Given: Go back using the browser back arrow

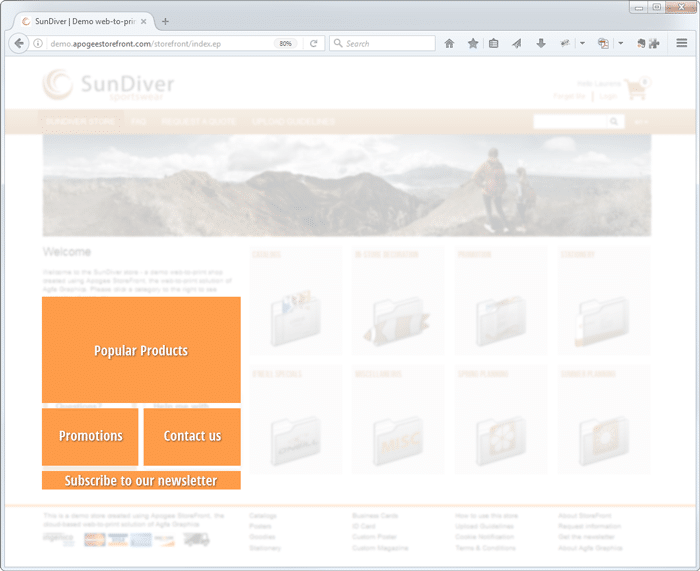Looking at the screenshot, I should pos(19,43).
